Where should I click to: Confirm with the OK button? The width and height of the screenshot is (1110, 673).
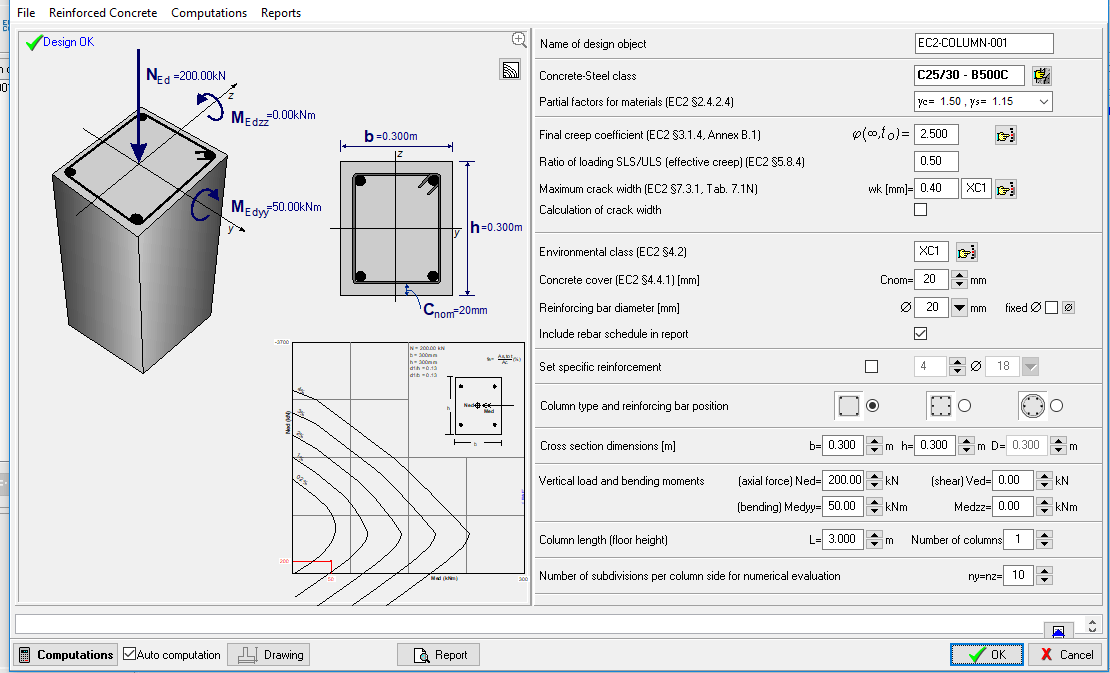point(987,655)
